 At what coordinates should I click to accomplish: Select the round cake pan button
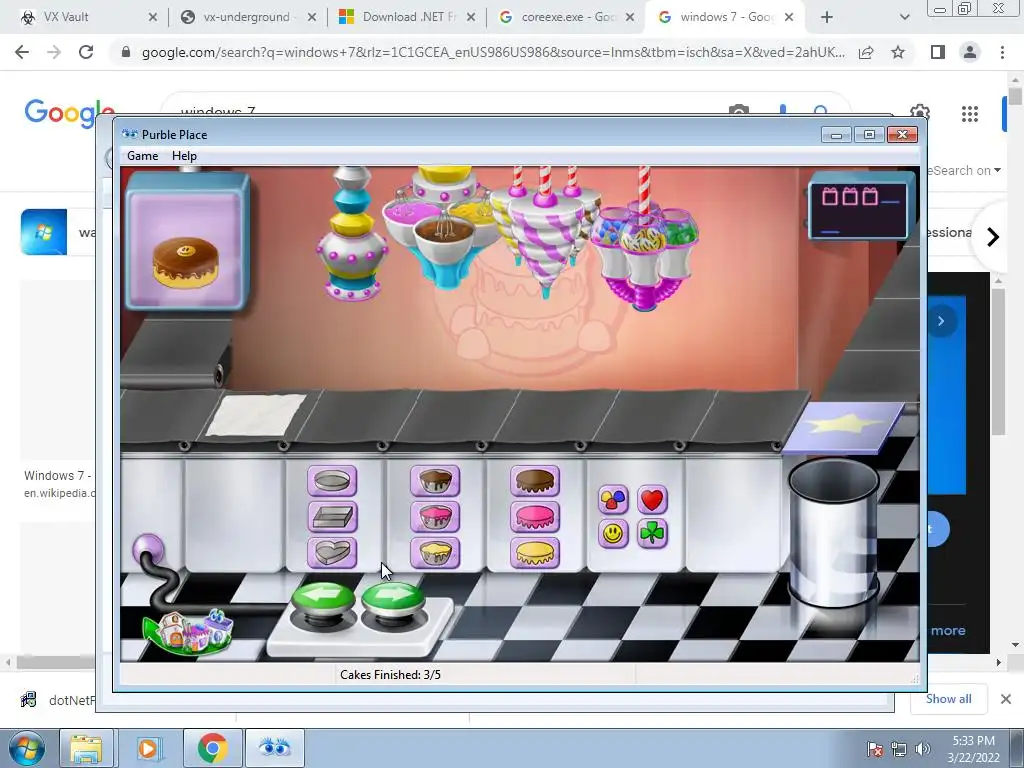tap(332, 481)
